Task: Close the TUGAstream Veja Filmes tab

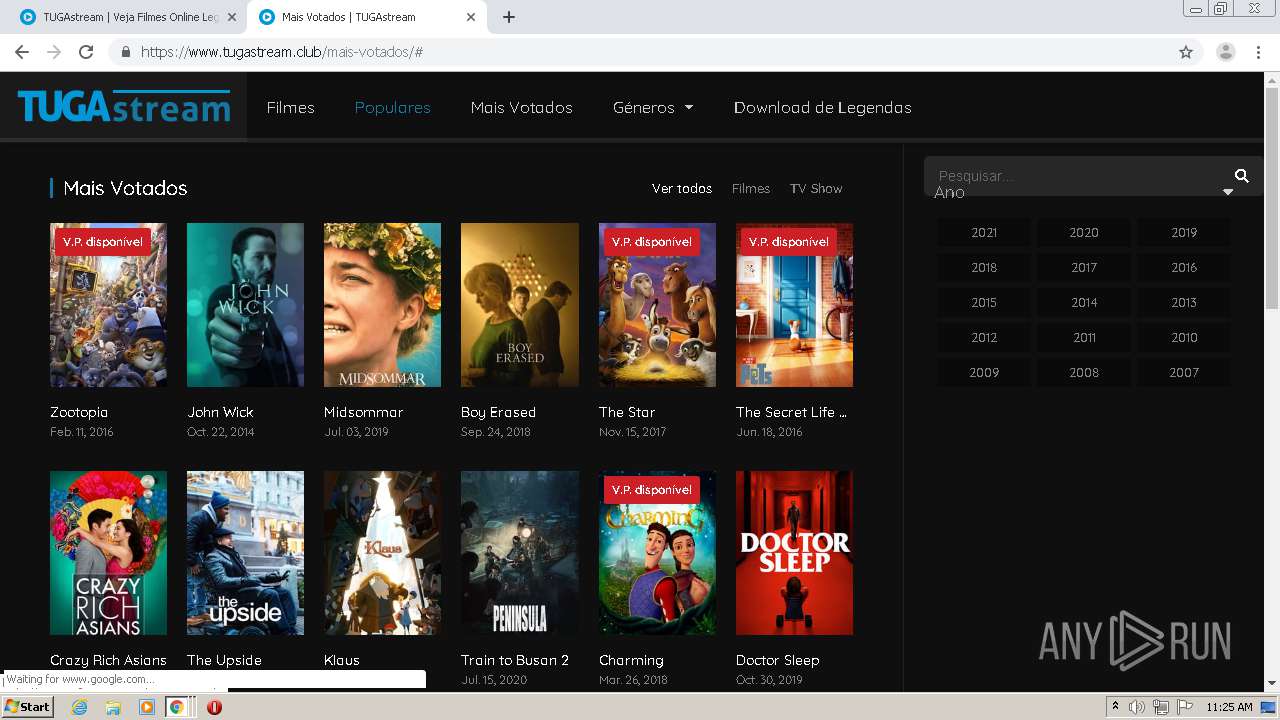Action: 232,17
